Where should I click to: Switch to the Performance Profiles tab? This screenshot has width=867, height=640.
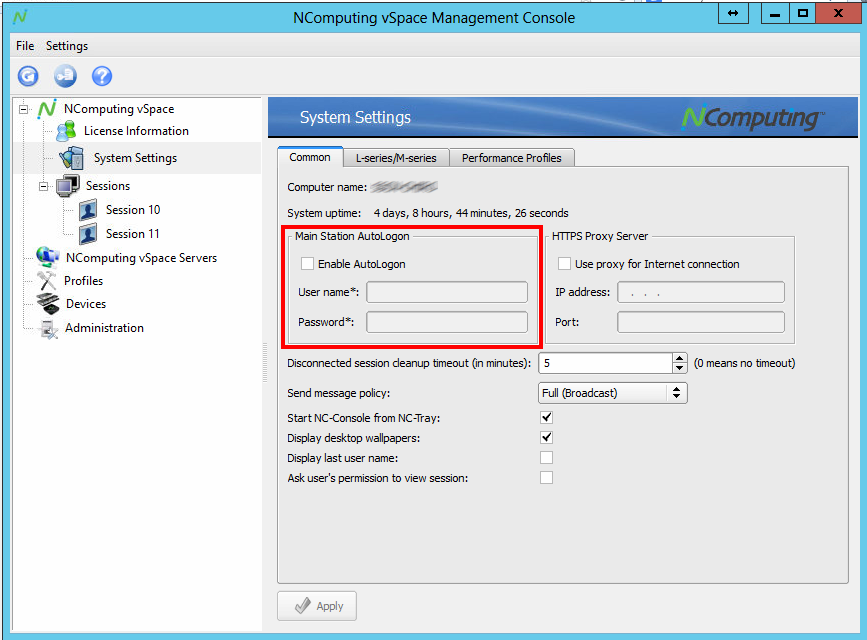(x=512, y=157)
